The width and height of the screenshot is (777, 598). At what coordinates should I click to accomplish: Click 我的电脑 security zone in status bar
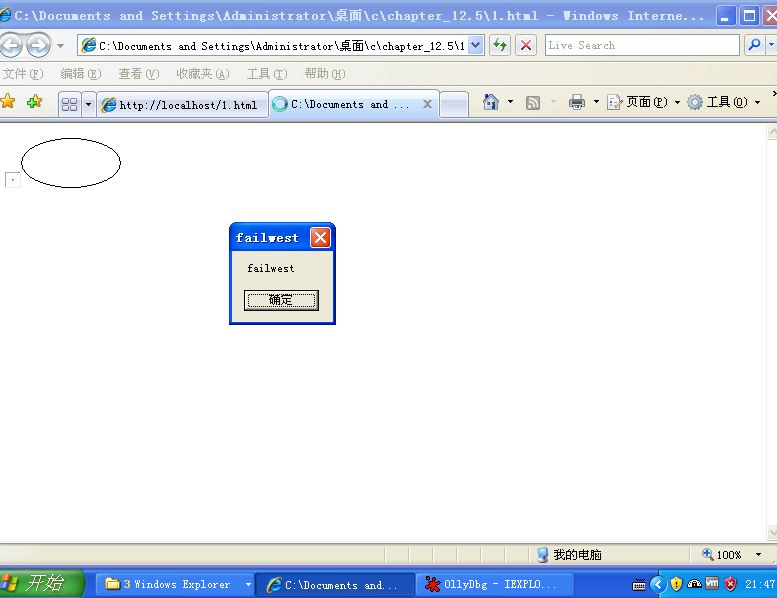pos(570,554)
